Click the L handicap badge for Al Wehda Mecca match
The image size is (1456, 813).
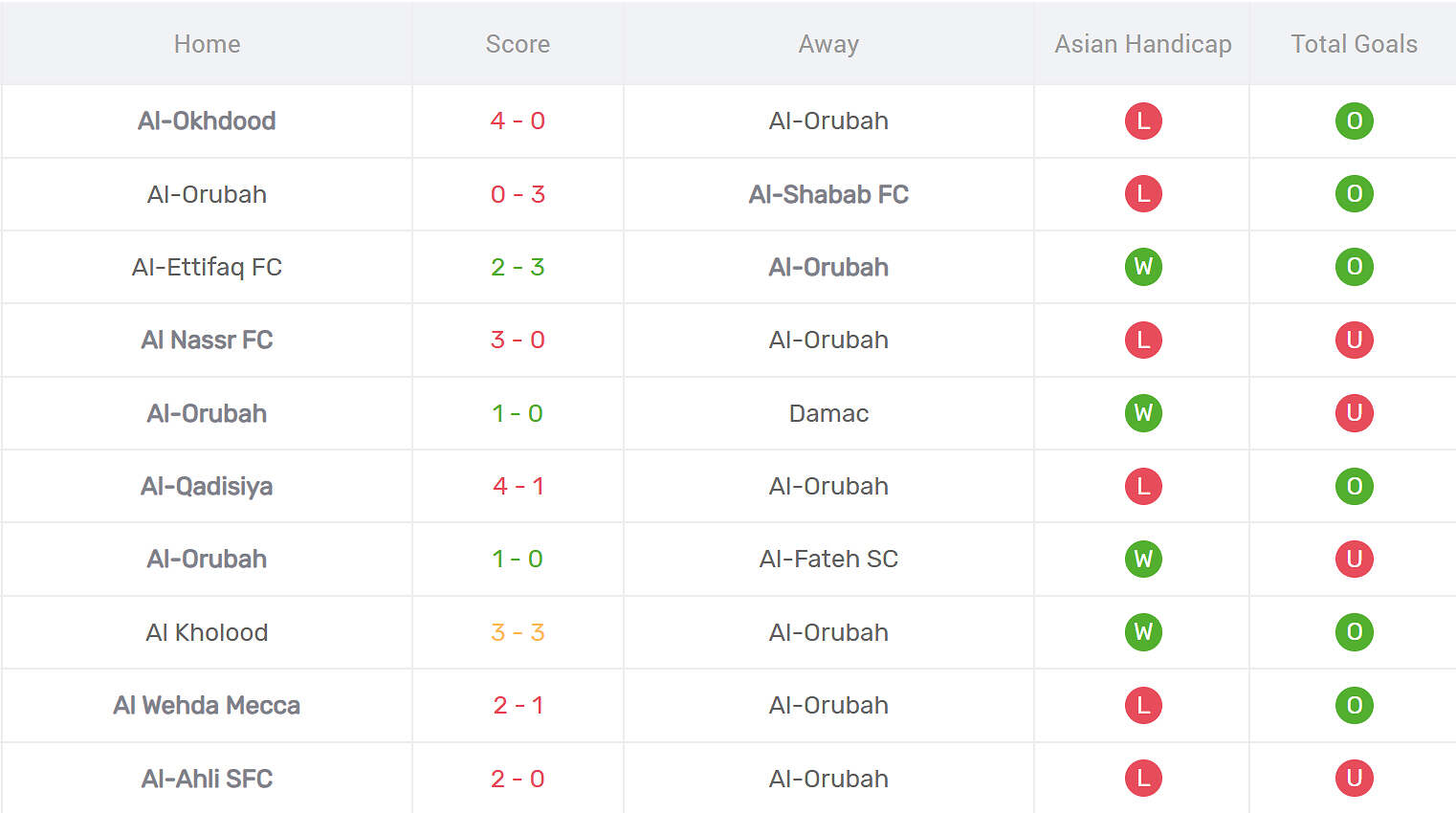(1143, 705)
